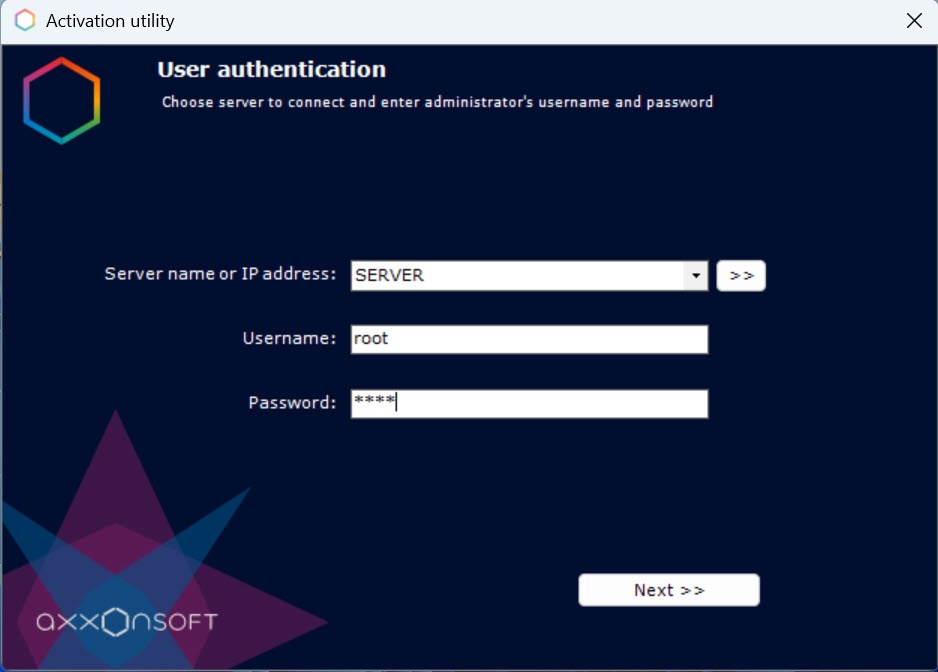Click the hexagon inside the AxxonSoft wordmark
This screenshot has height=672, width=938.
[x=117, y=621]
